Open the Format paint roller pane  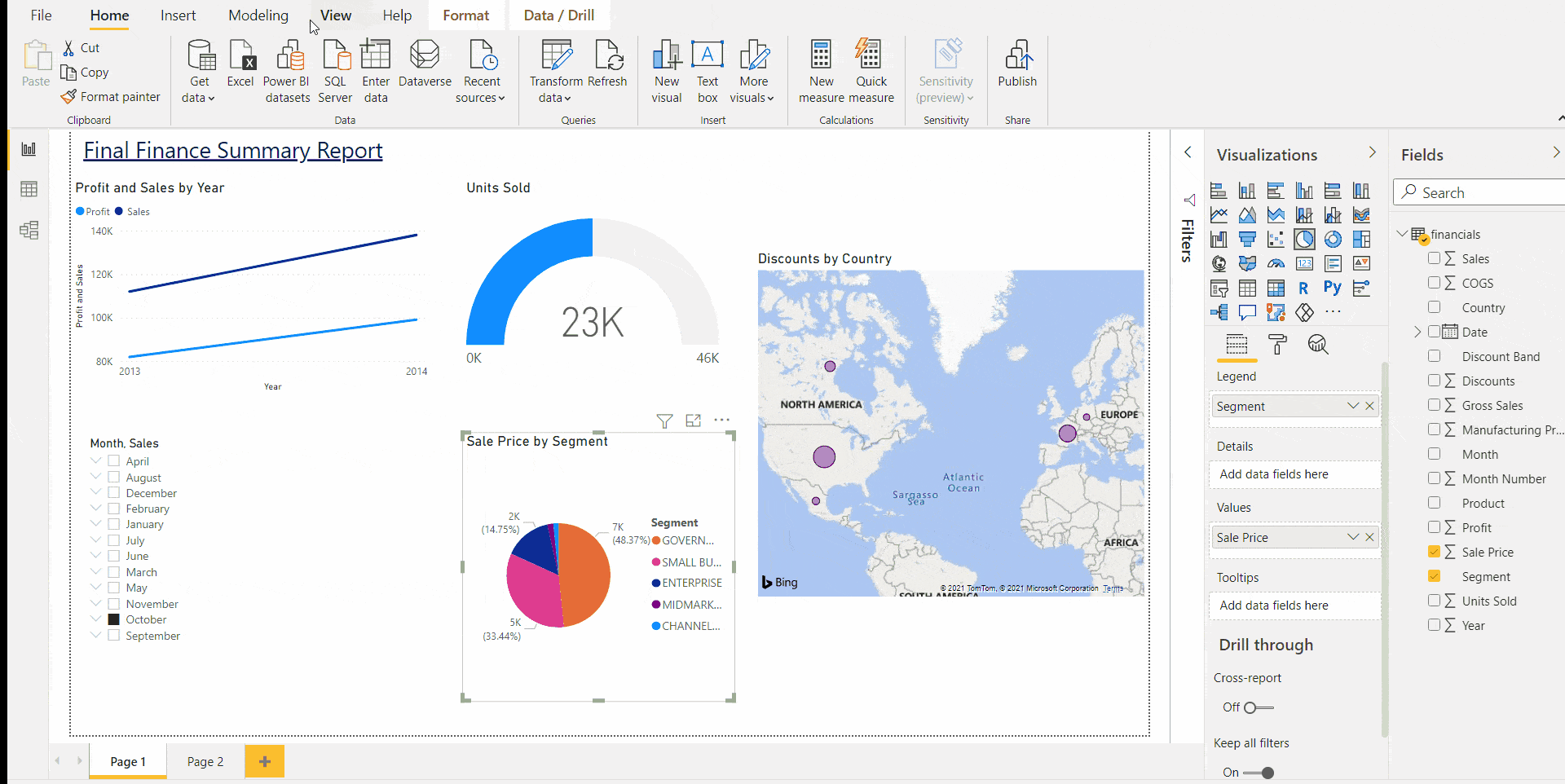[x=1277, y=345]
